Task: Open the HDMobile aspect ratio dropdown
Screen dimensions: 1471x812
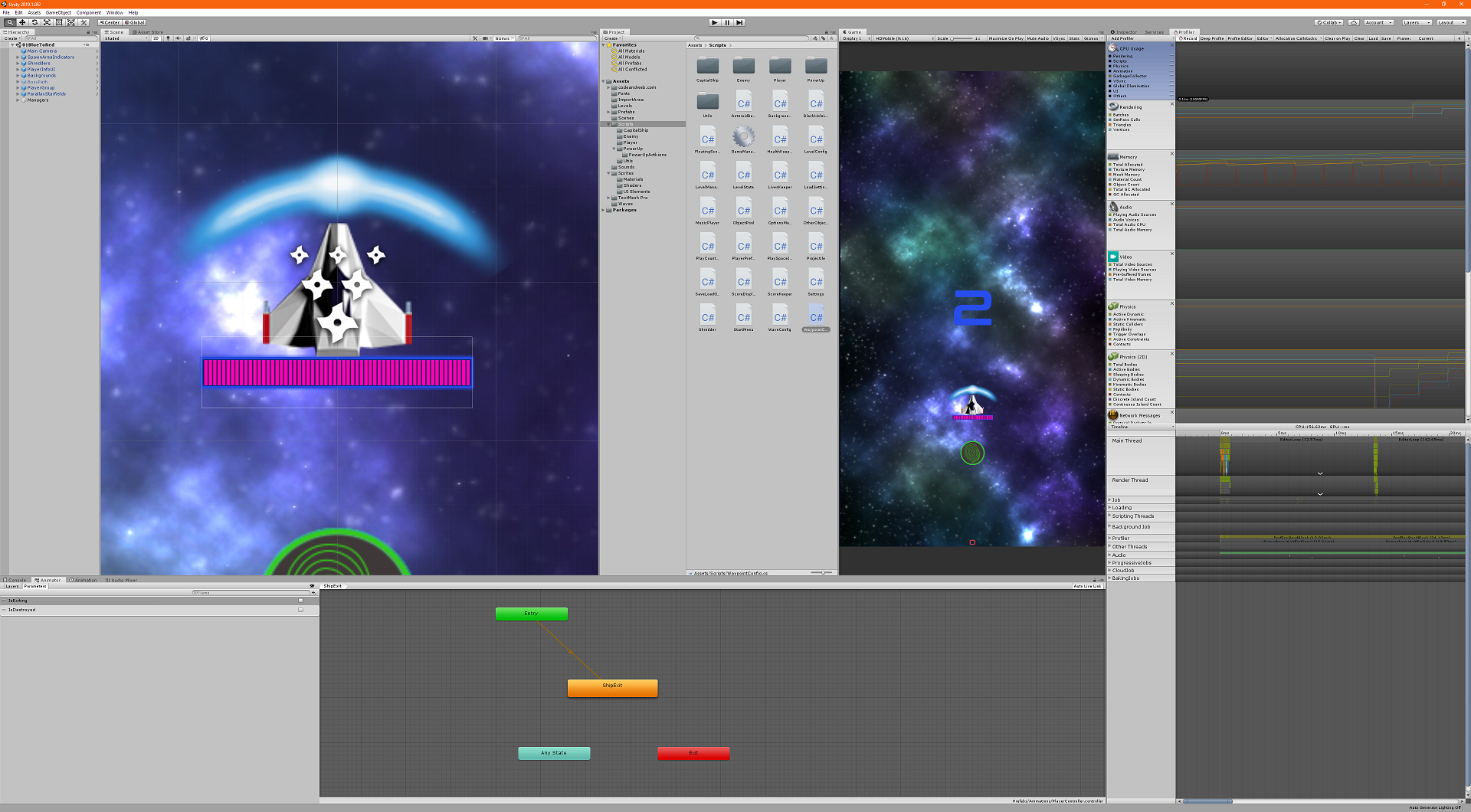Action: (x=904, y=38)
